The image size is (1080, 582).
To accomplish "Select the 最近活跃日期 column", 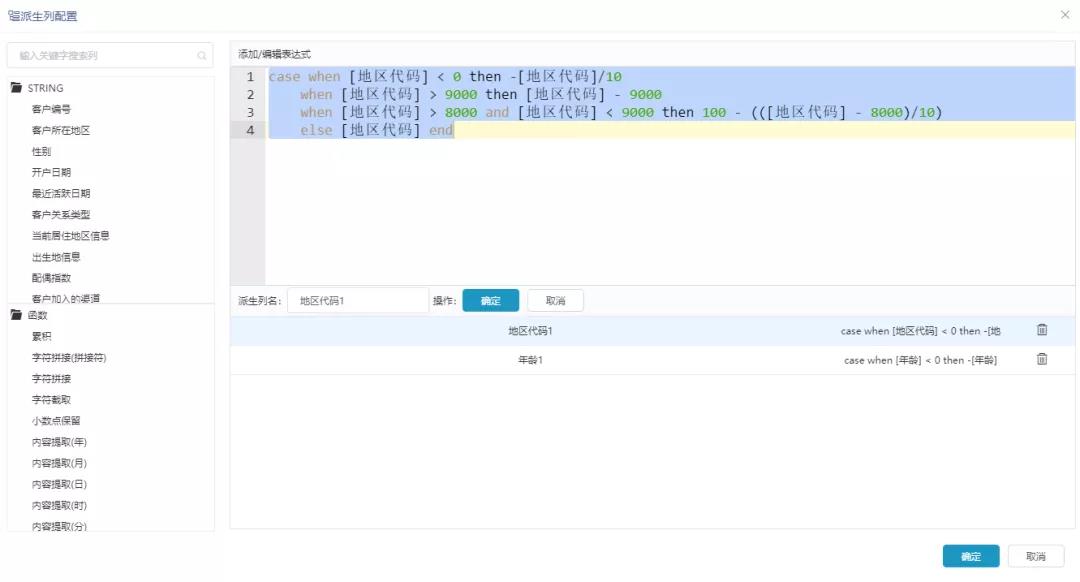I will pyautogui.click(x=61, y=194).
